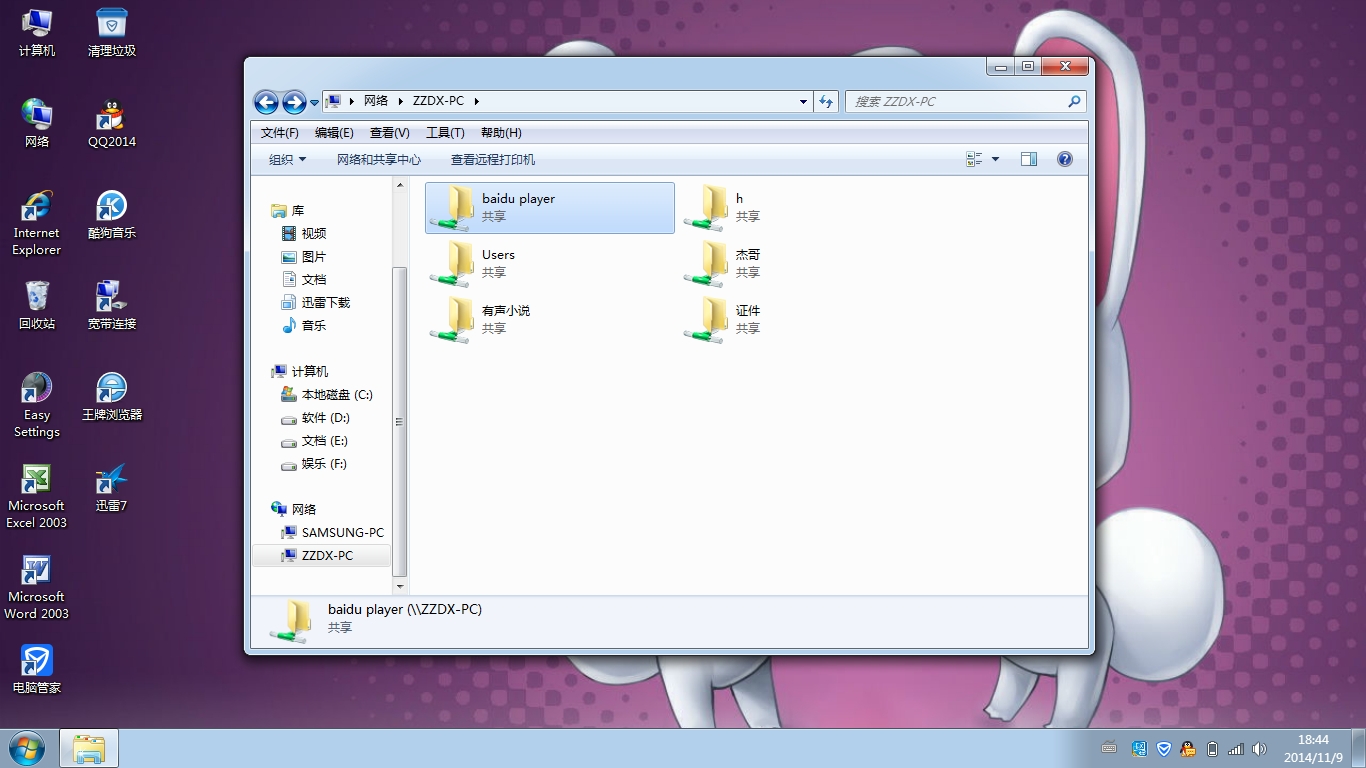Open the Users shared folder
Screen dimensions: 1366x768
tap(549, 264)
